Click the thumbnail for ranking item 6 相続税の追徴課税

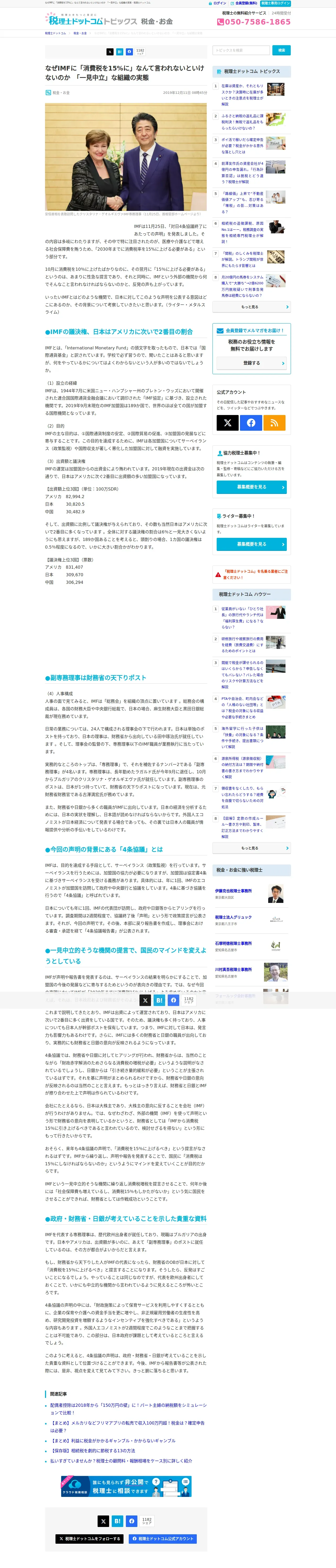tap(276, 227)
